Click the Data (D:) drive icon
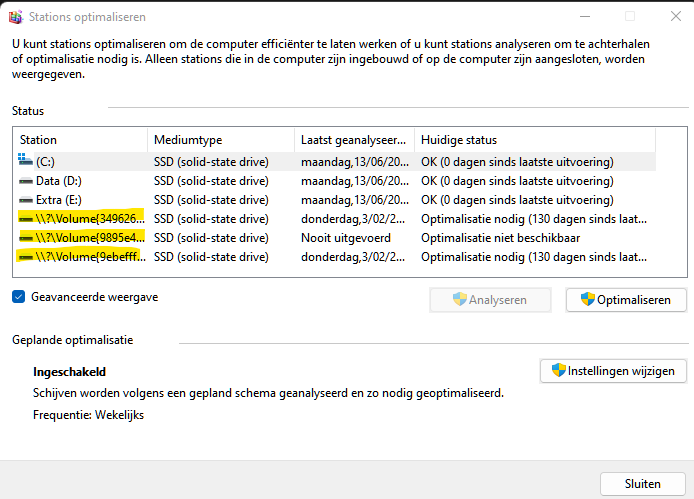This screenshot has width=694, height=499. (26, 181)
